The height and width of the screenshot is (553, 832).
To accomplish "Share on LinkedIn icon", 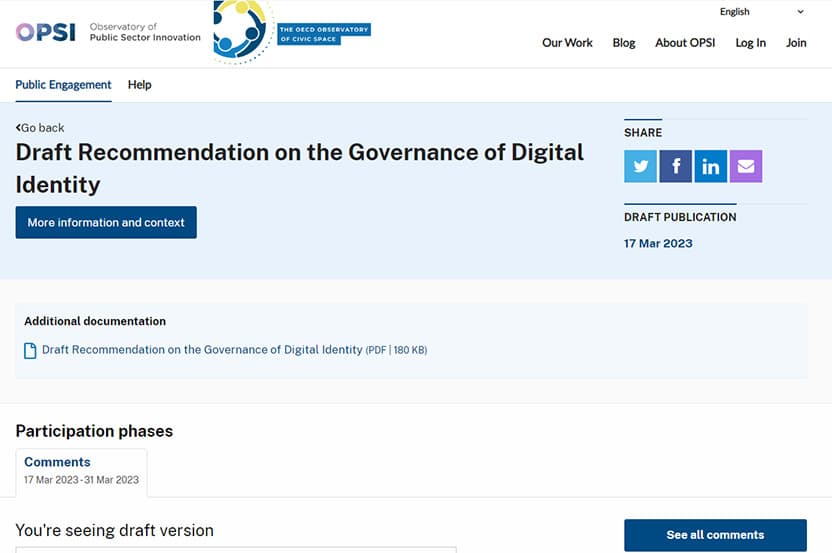I will click(710, 167).
